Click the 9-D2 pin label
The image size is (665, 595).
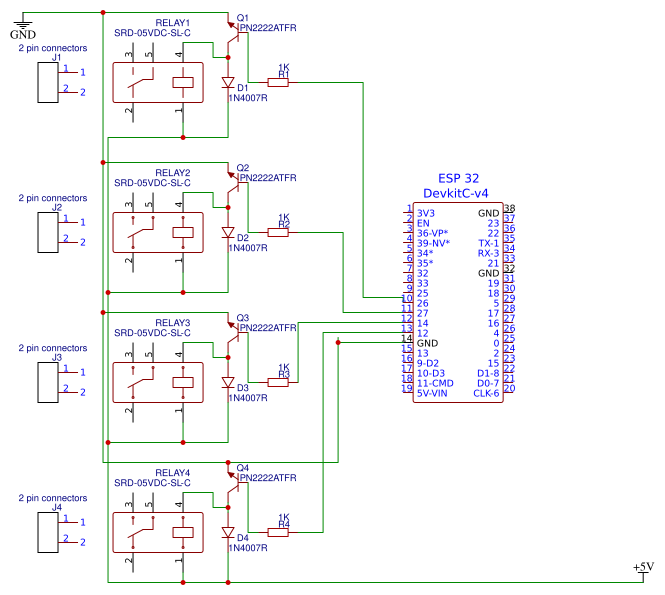[428, 363]
